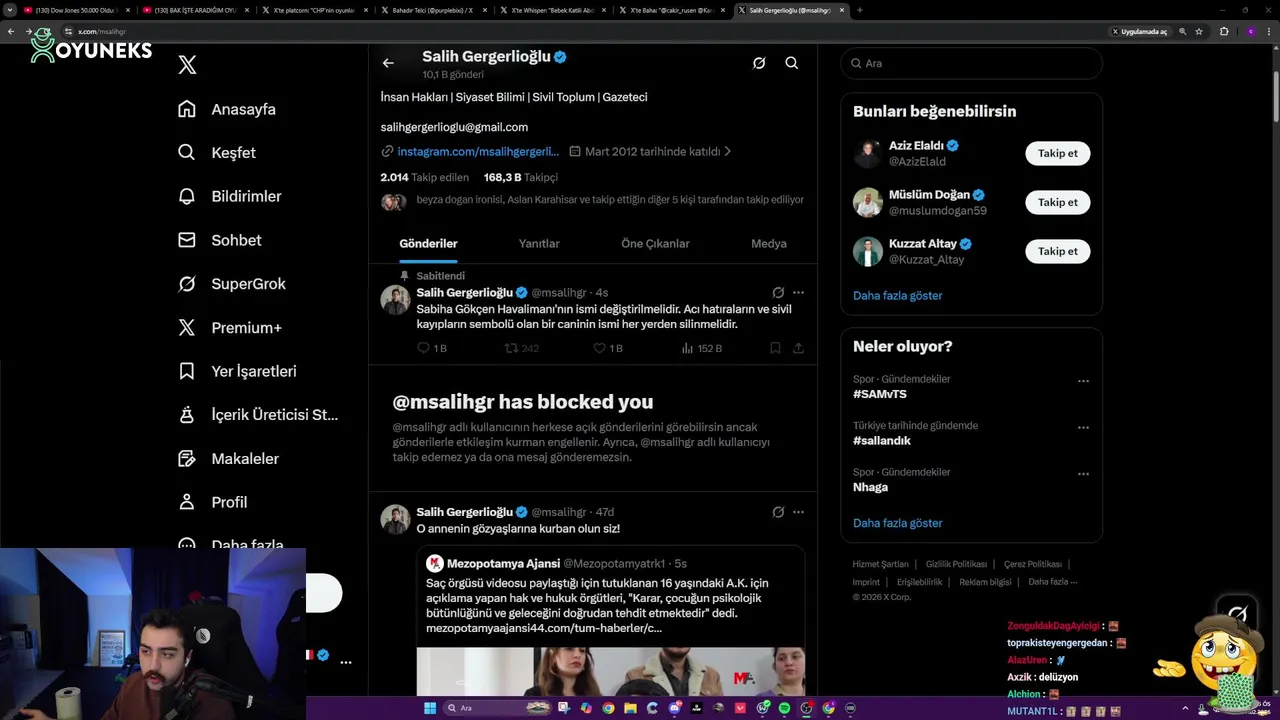Follow Aziz Elaldı with Takip et
This screenshot has height=720, width=1280.
point(1057,153)
